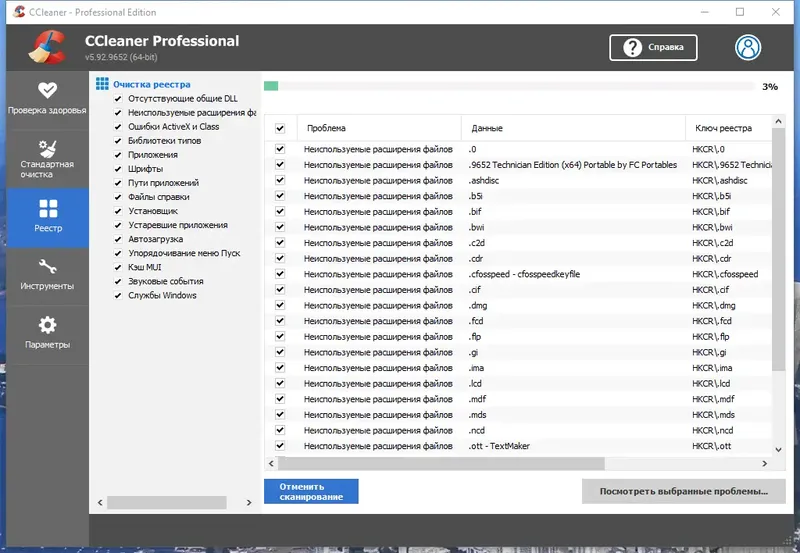Open the Health Check heart icon
This screenshot has width=800, height=553.
click(47, 90)
